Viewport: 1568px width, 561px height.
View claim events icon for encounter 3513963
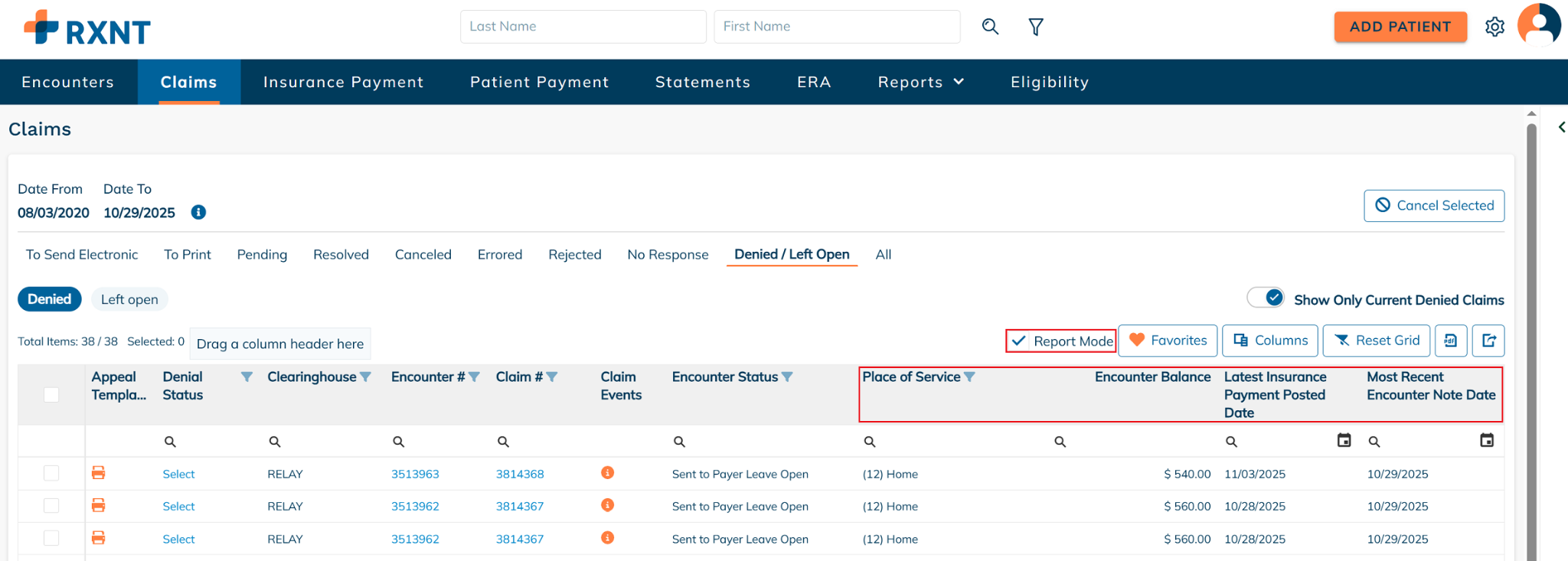point(607,473)
